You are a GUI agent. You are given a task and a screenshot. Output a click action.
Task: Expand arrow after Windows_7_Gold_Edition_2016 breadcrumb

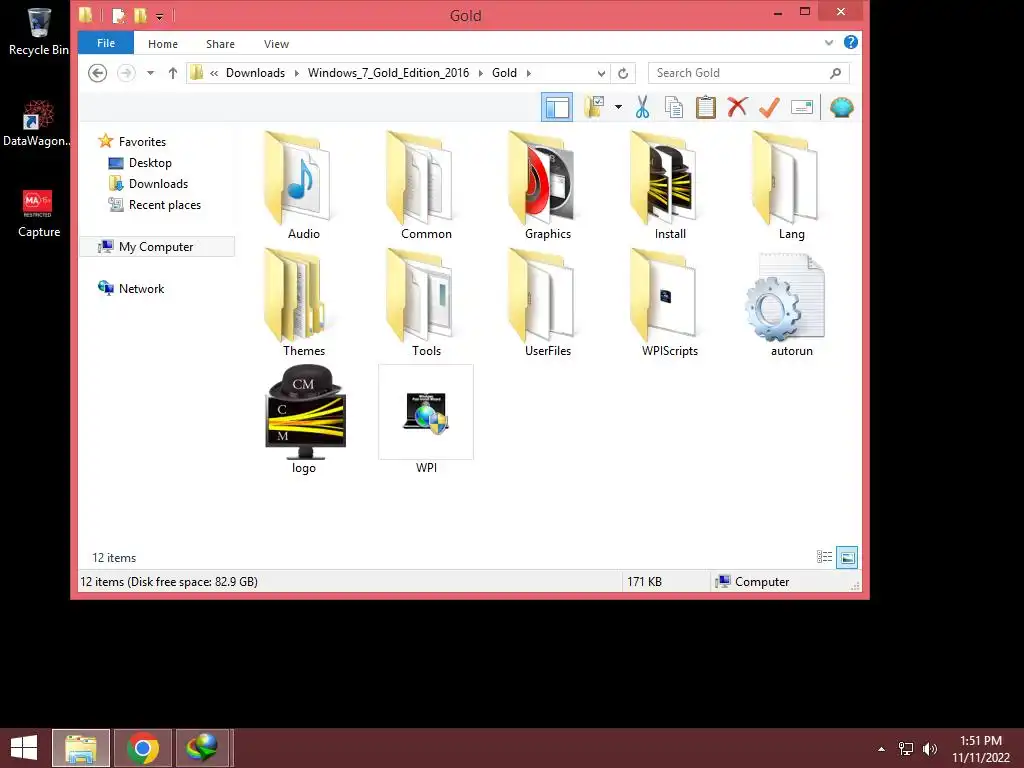[x=481, y=72]
